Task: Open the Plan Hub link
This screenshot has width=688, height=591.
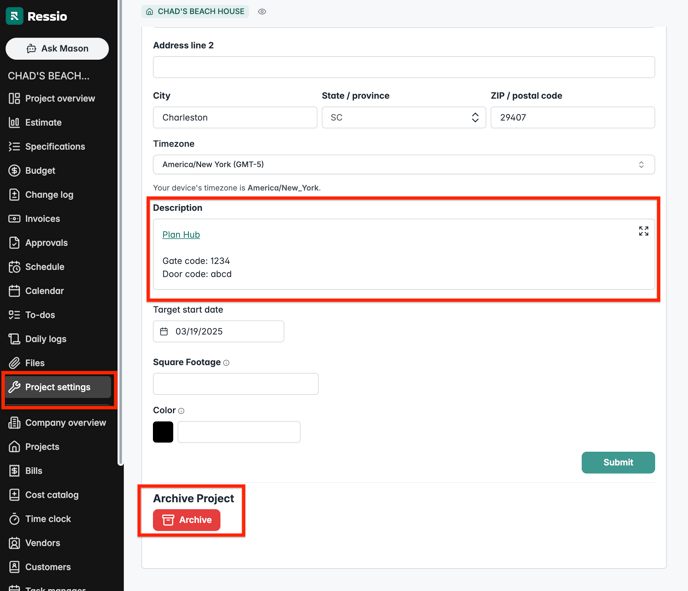Action: pyautogui.click(x=181, y=235)
